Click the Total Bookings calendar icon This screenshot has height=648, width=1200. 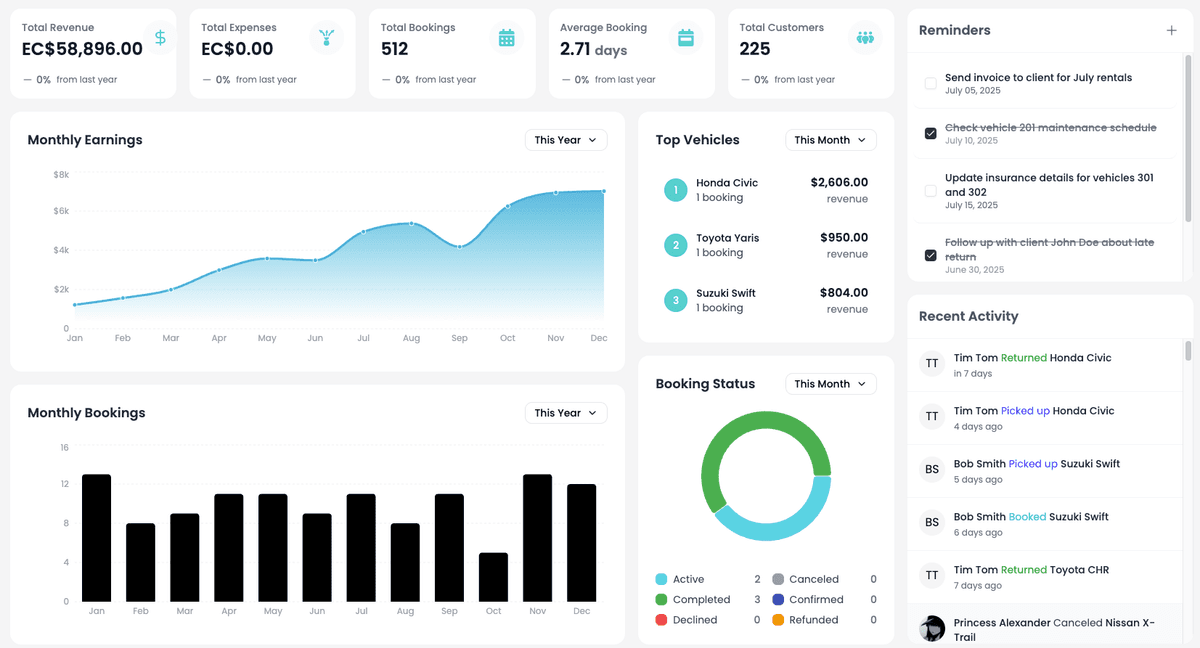tap(506, 38)
